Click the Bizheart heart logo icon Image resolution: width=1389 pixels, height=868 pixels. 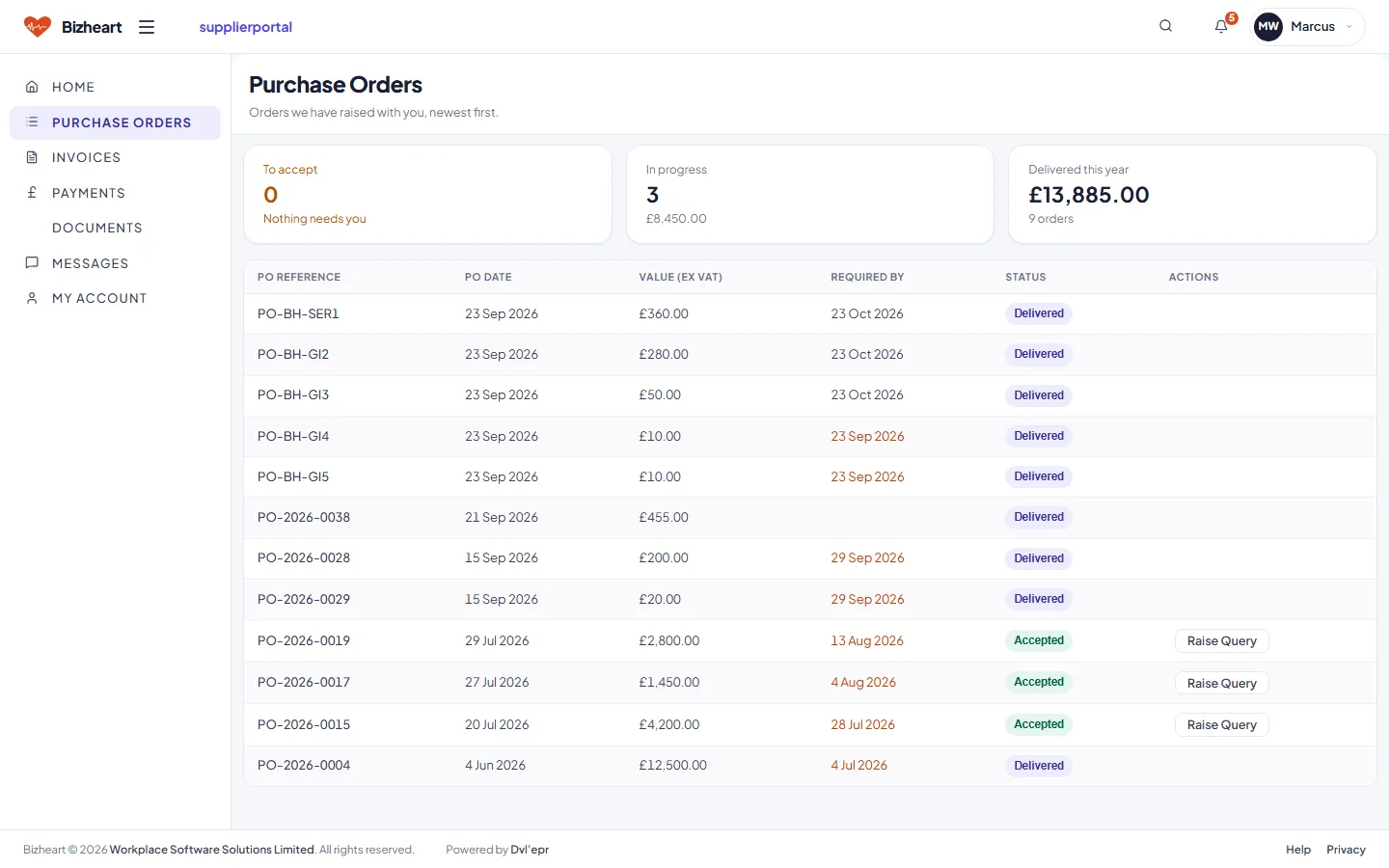point(38,27)
